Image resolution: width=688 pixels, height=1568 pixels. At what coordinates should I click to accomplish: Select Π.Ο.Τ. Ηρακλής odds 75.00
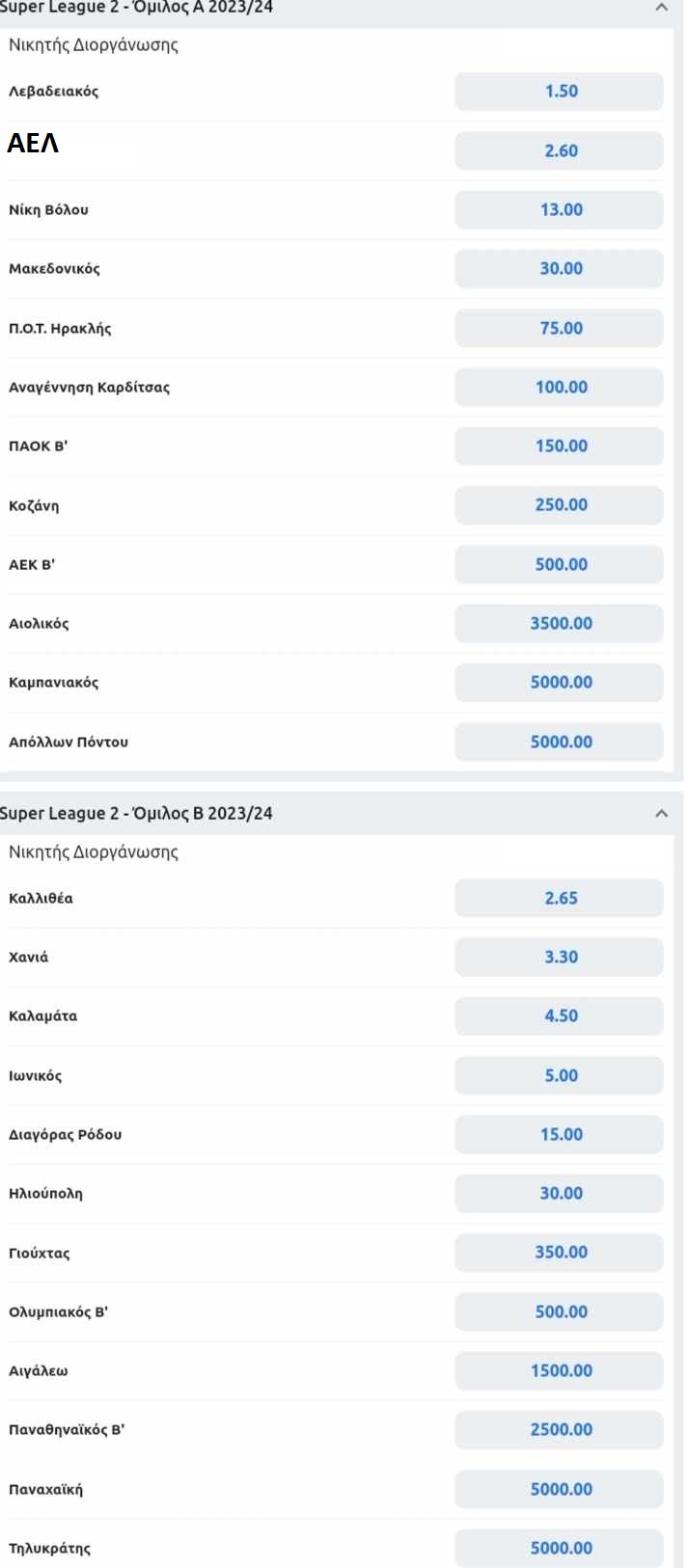click(x=560, y=328)
